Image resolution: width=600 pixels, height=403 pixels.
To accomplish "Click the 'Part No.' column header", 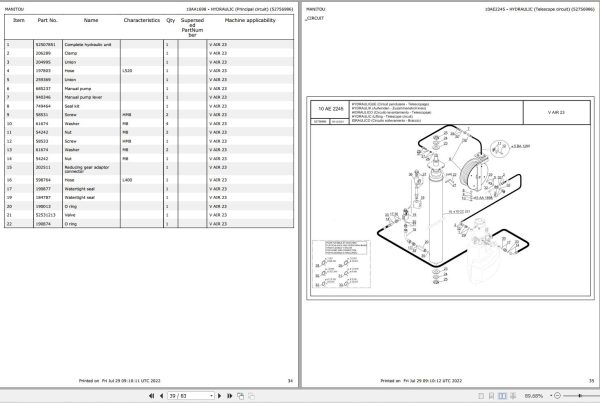I will coord(48,20).
